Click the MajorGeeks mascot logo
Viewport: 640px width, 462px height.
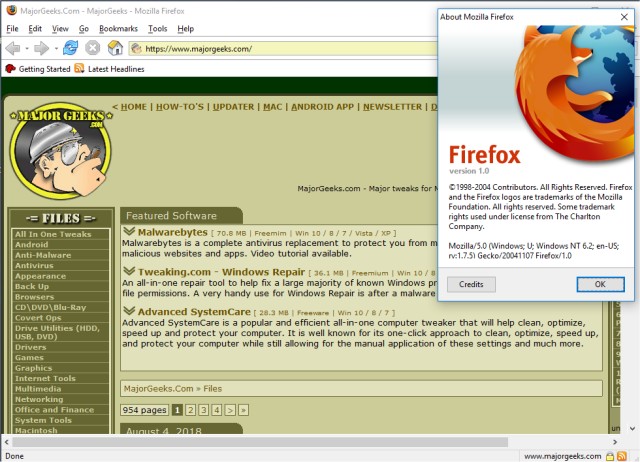(x=61, y=151)
